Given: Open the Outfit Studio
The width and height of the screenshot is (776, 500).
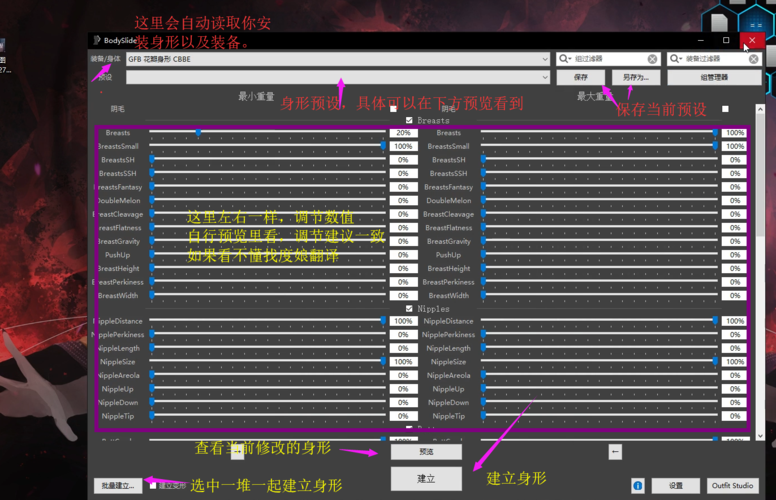Looking at the screenshot, I should tap(733, 486).
